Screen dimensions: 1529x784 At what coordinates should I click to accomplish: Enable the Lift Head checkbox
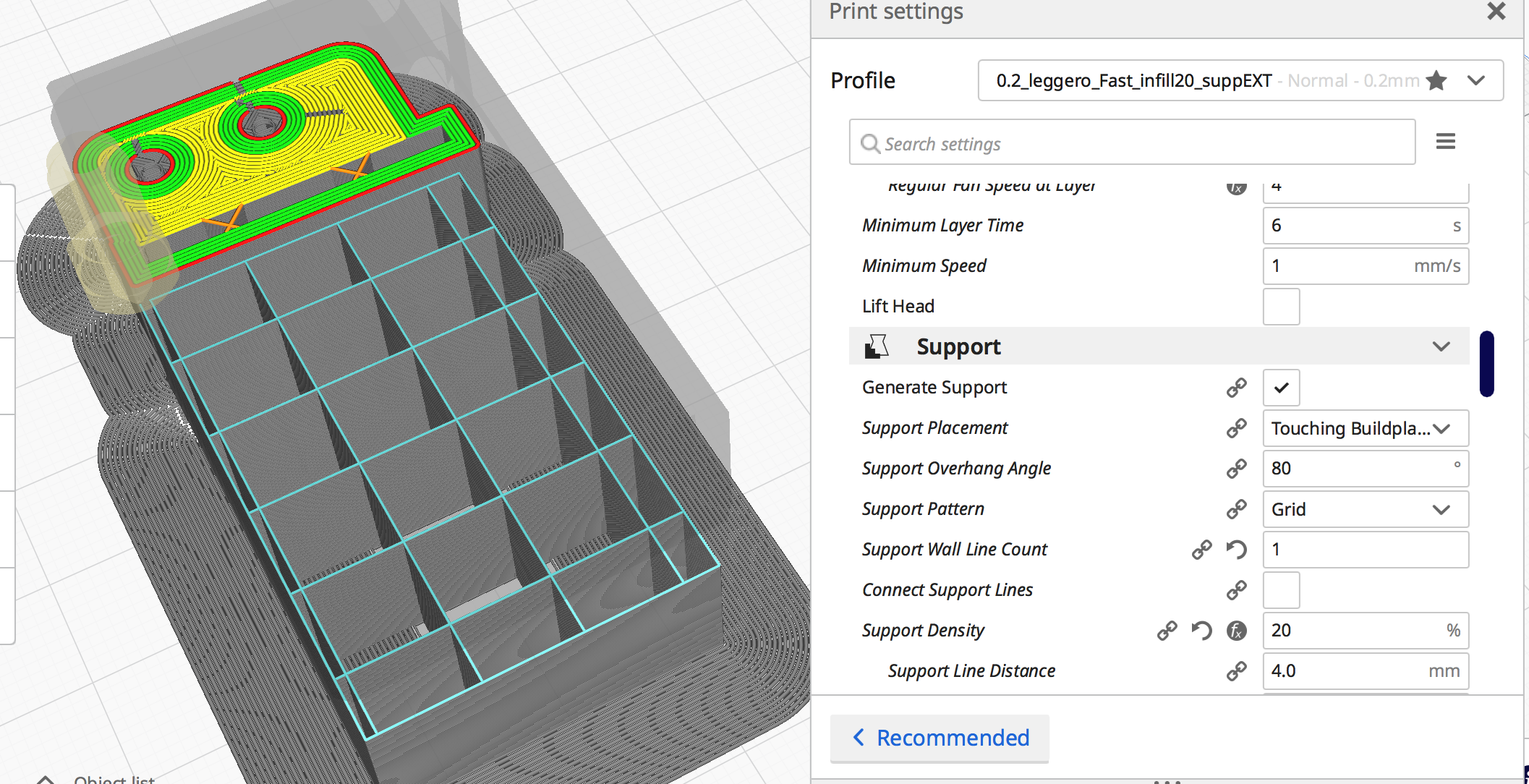(1281, 307)
